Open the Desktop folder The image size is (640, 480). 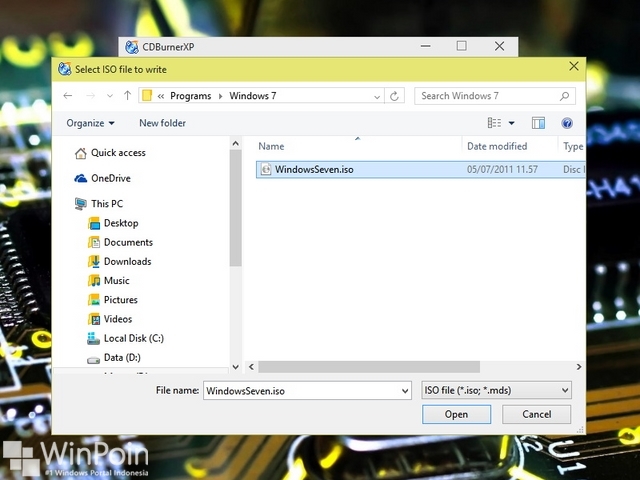pos(121,223)
